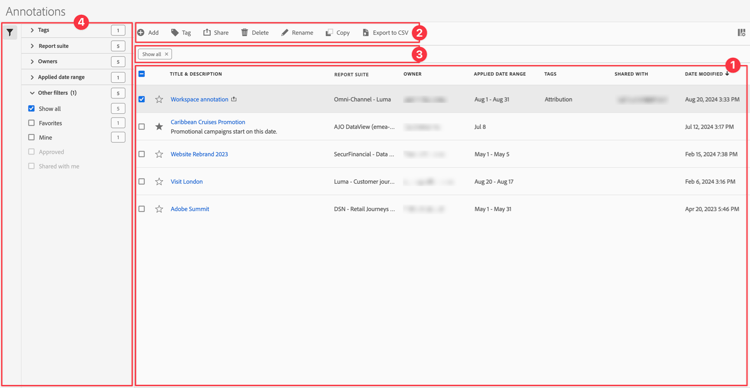Open Website Rebrand 2023 annotation
Viewport: 750px width, 388px height.
coord(199,154)
